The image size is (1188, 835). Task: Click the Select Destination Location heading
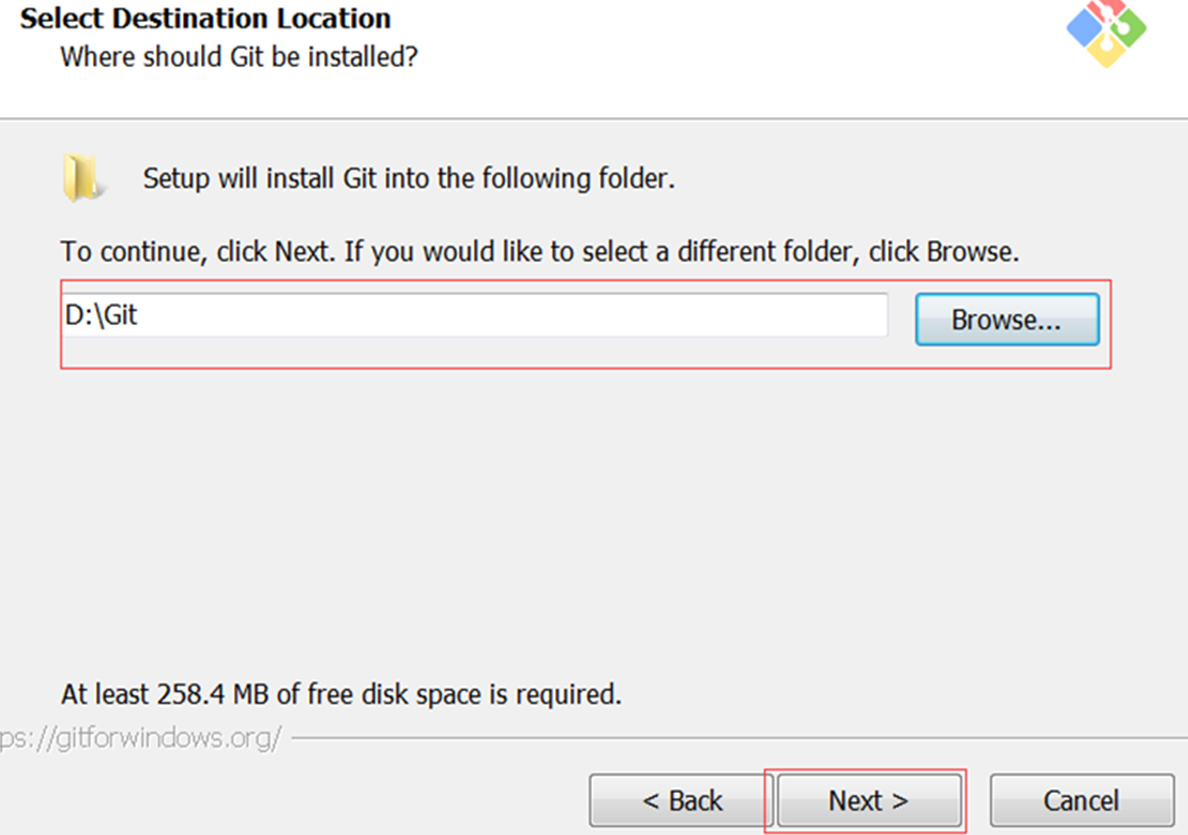click(205, 18)
